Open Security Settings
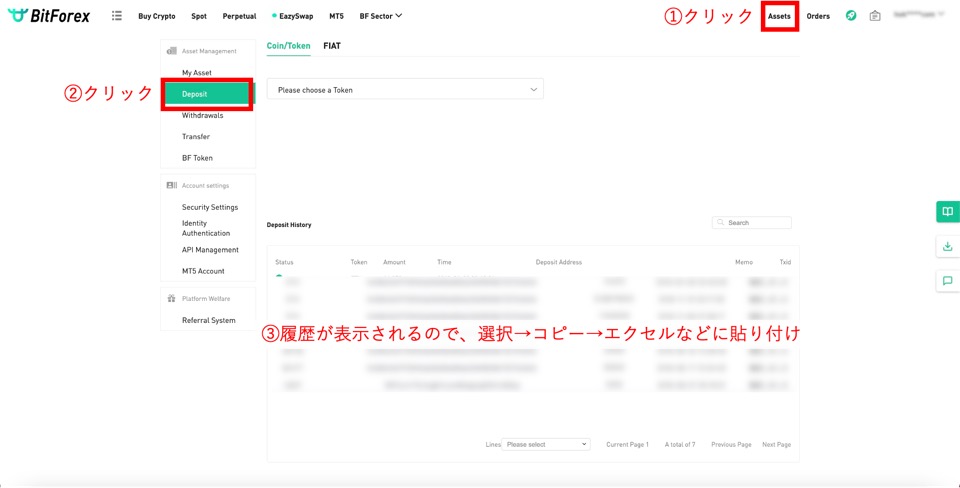 (x=209, y=208)
